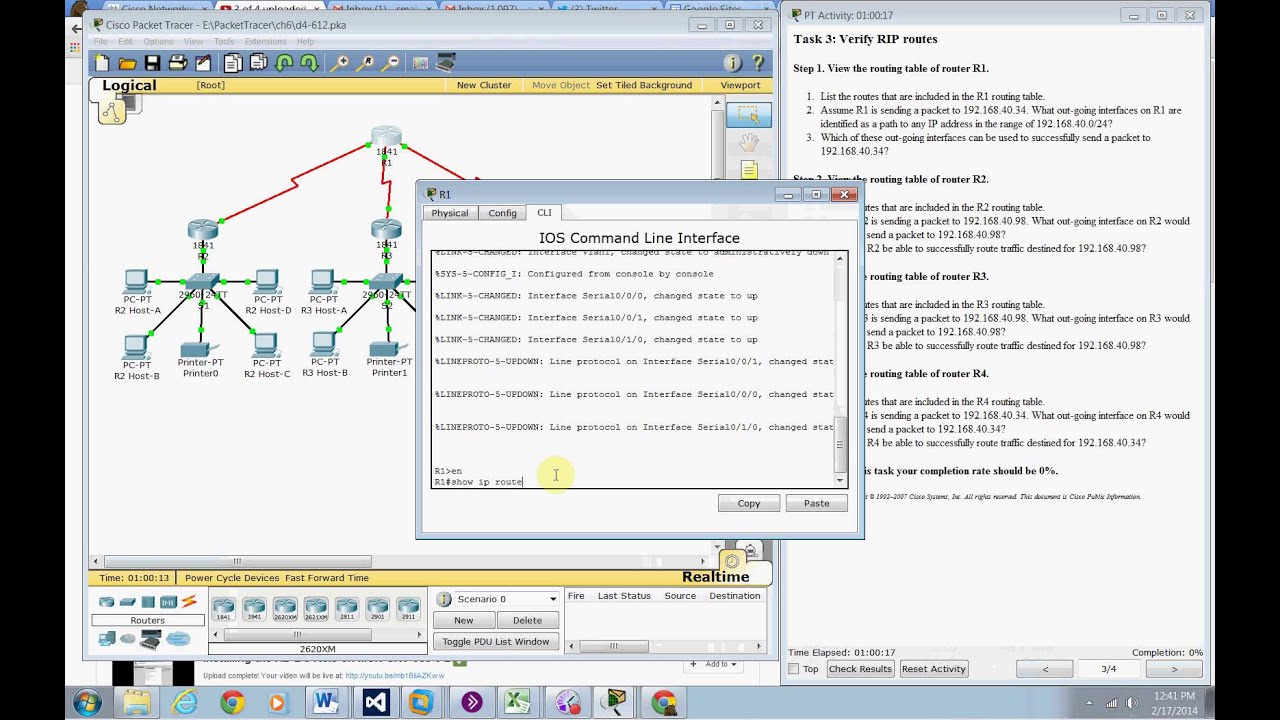Click the Logical workspace navigation icon
Screen dimensions: 1280x720
pyautogui.click(x=111, y=112)
